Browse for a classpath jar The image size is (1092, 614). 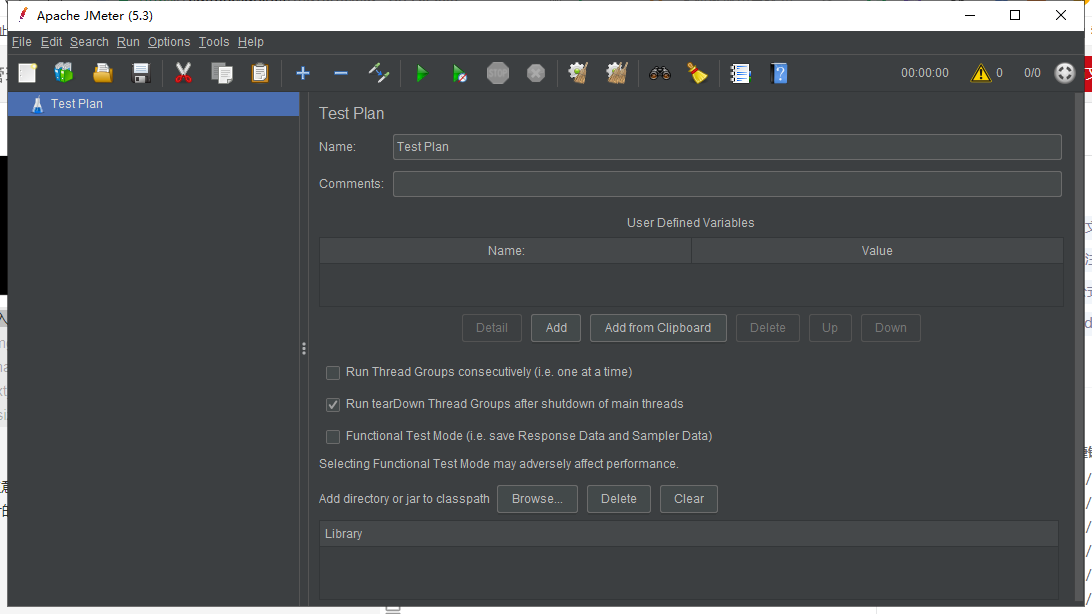click(x=537, y=498)
